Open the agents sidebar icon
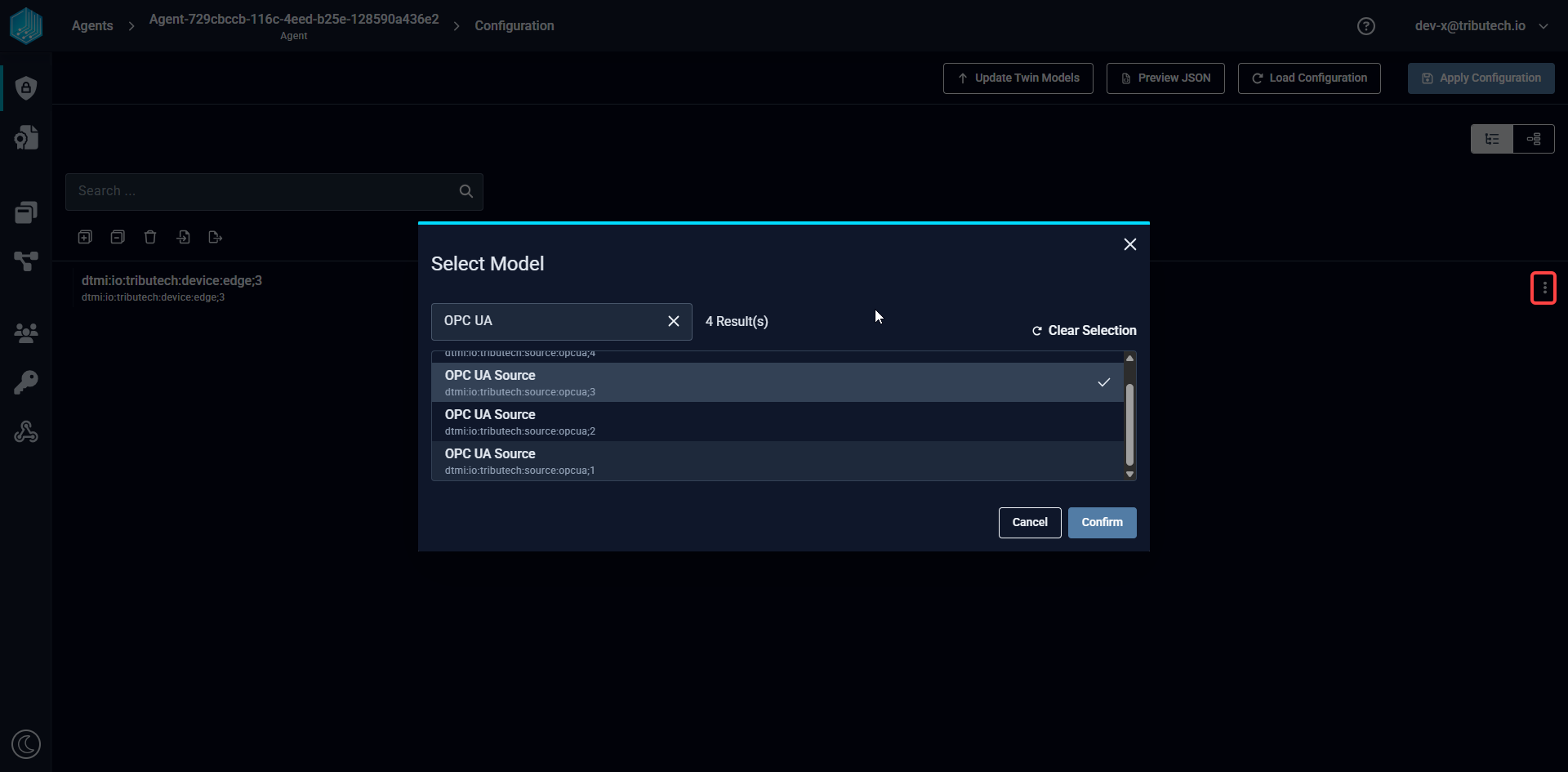Image resolution: width=1568 pixels, height=772 pixels. coord(26,137)
